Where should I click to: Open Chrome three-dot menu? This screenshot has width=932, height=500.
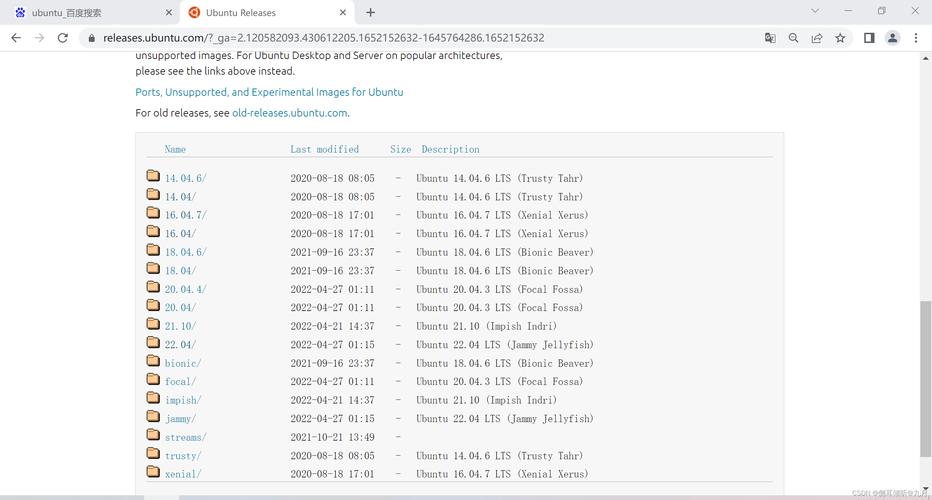coord(916,38)
